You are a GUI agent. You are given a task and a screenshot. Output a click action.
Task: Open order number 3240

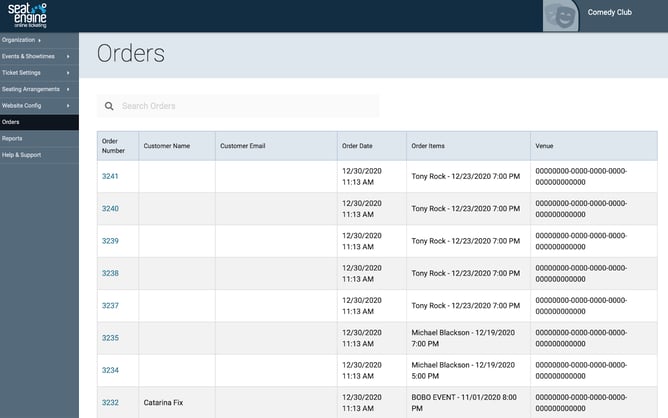point(110,209)
